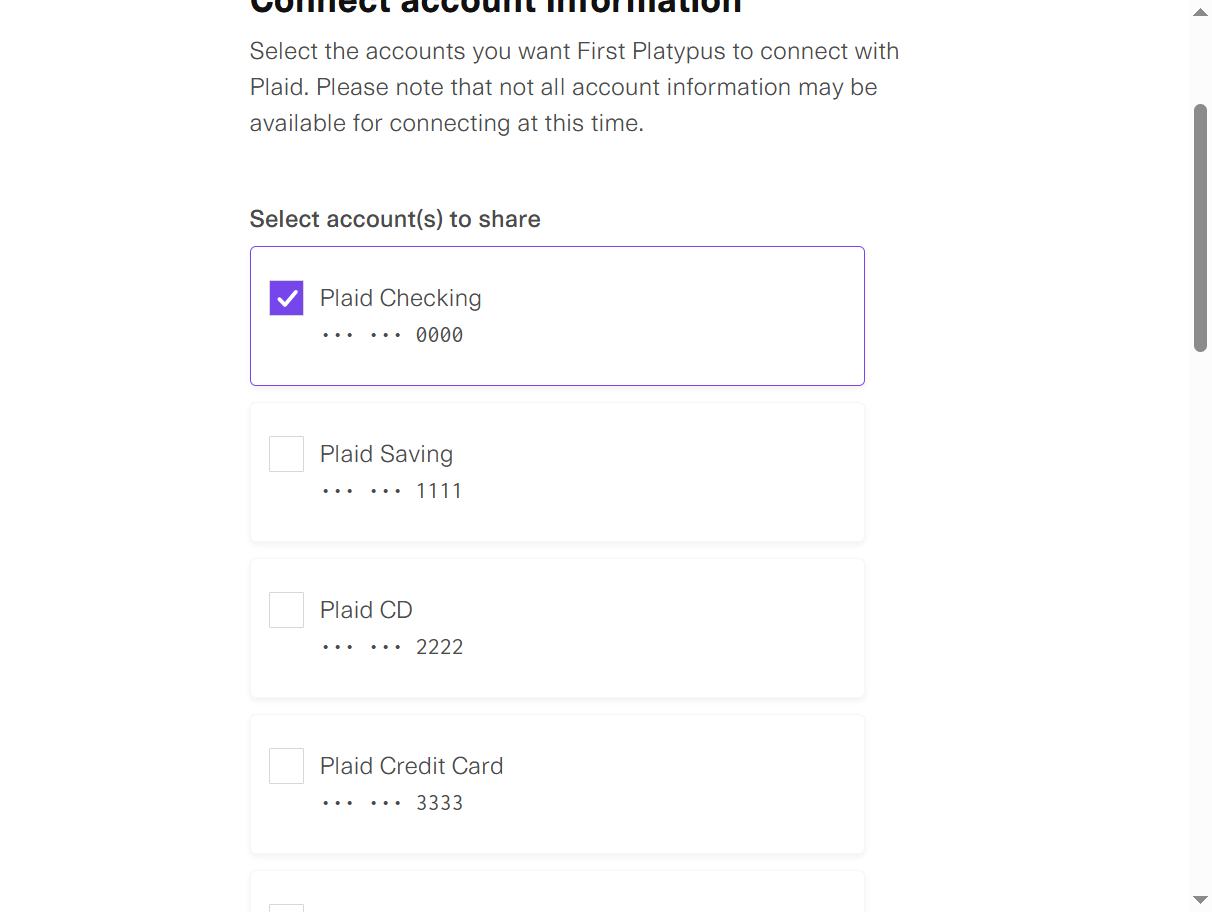Click the scrollbar track below the thumb

[x=1200, y=620]
